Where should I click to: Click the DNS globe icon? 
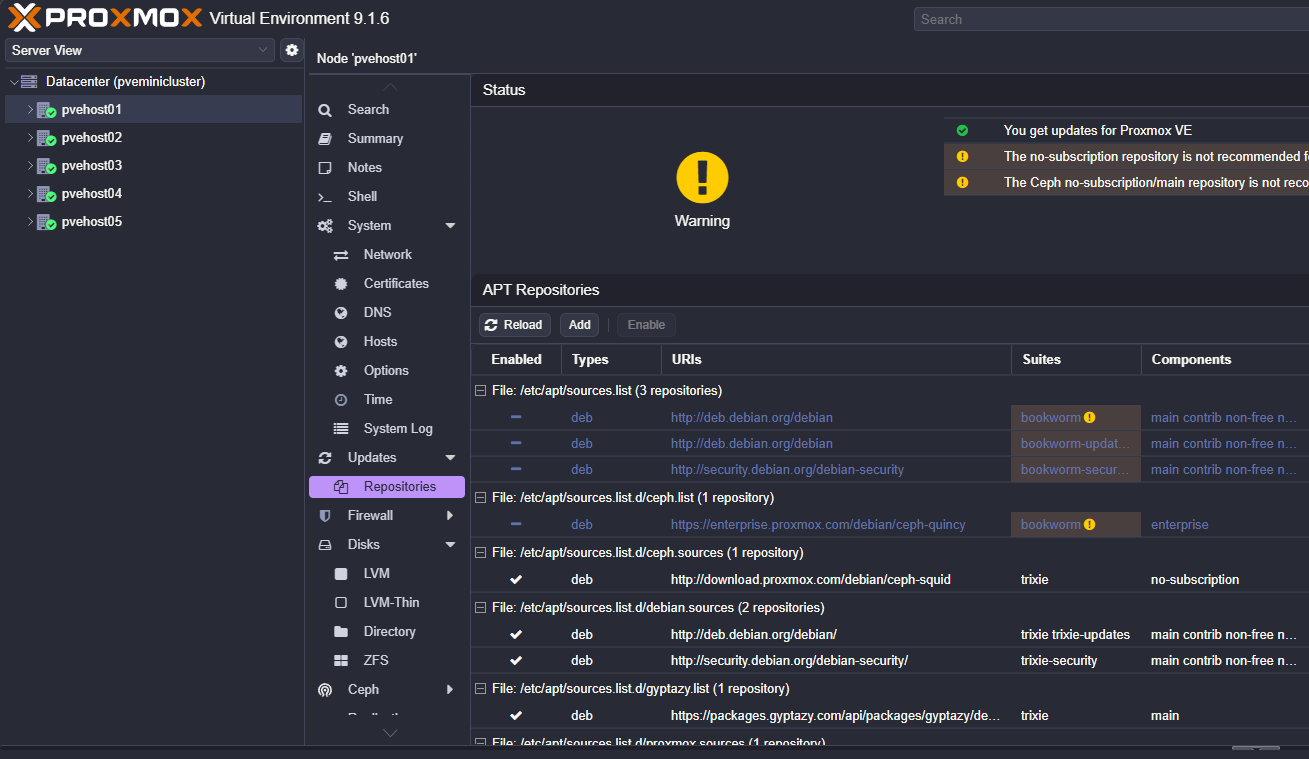[x=341, y=313]
